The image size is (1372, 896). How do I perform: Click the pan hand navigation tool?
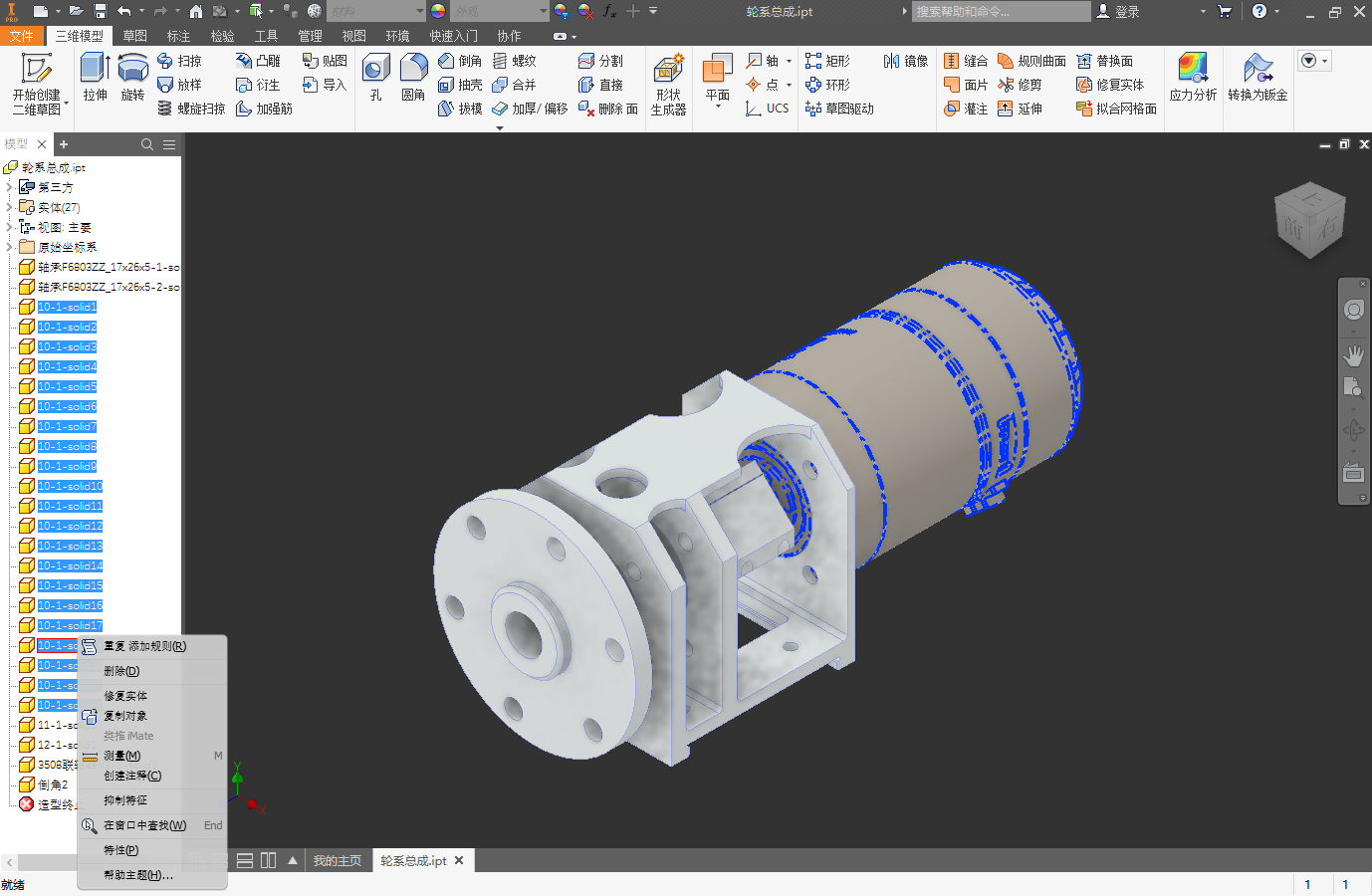[1354, 355]
